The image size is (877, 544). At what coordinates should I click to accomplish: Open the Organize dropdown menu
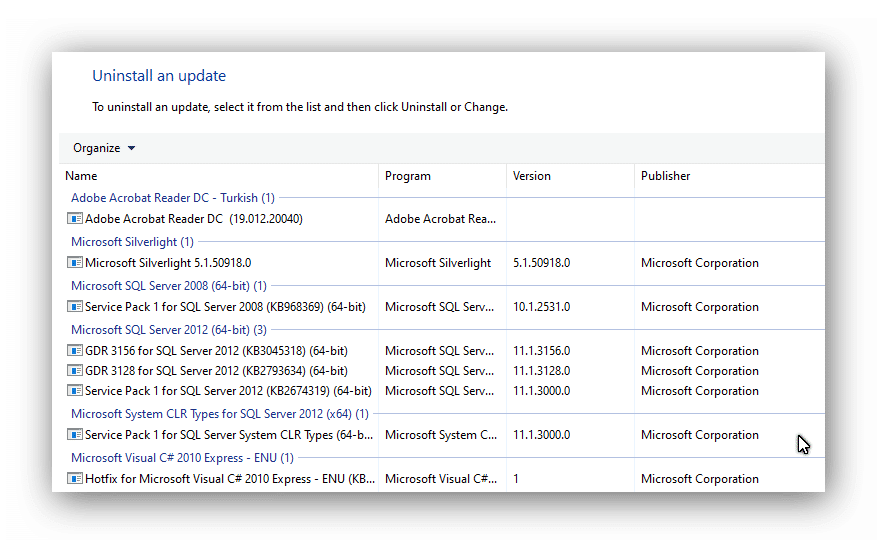[103, 148]
